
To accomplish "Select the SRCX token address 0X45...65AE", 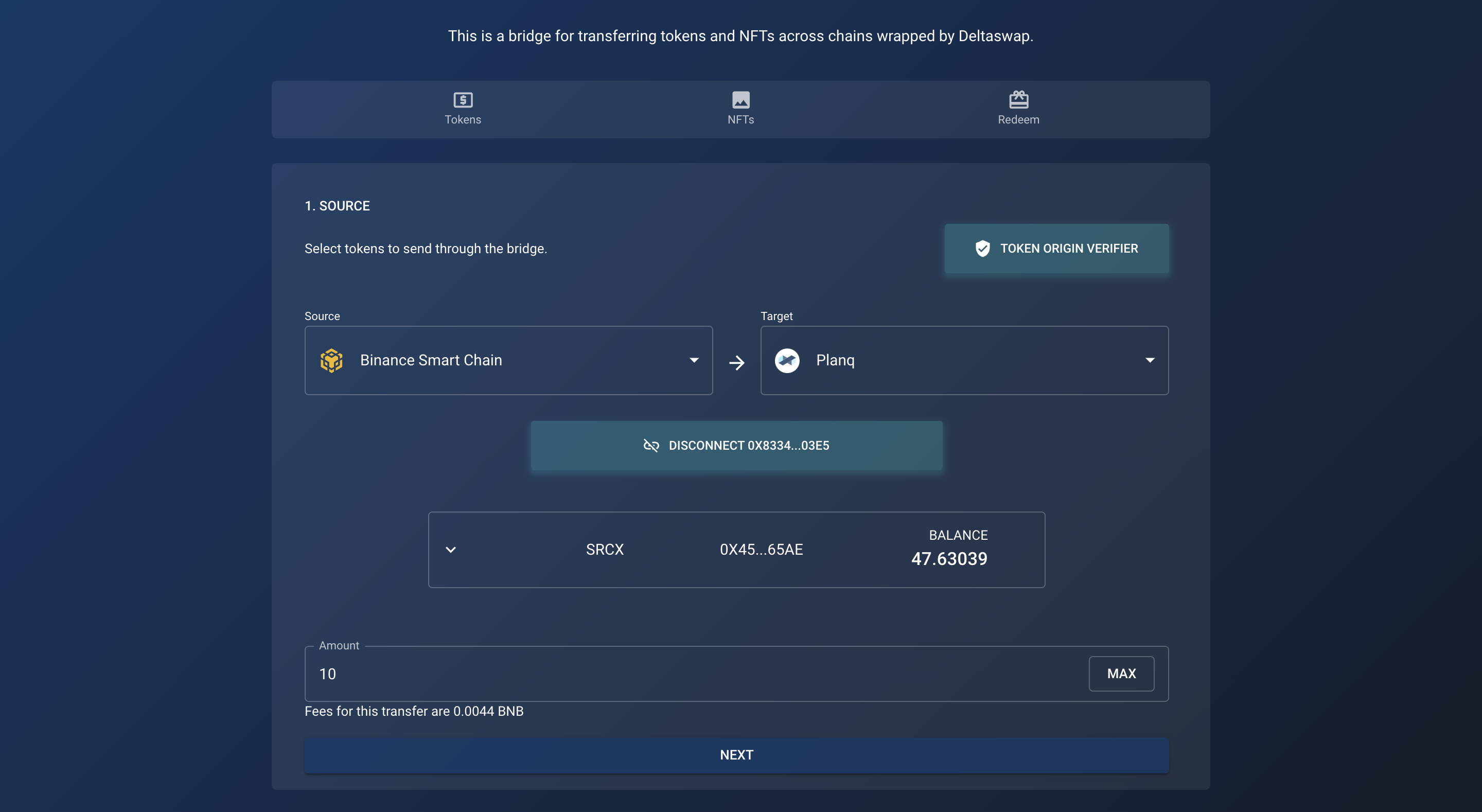I will coord(761,550).
